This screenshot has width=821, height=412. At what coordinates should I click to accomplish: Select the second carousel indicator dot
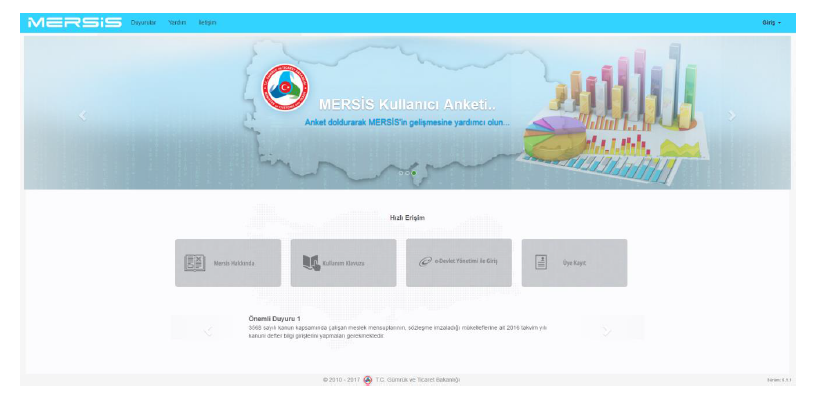[x=407, y=173]
